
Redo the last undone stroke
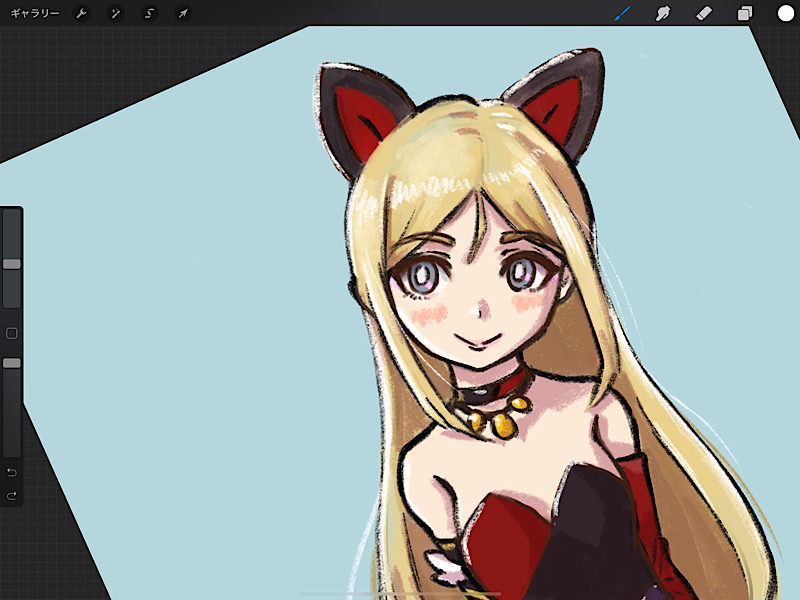click(x=12, y=495)
